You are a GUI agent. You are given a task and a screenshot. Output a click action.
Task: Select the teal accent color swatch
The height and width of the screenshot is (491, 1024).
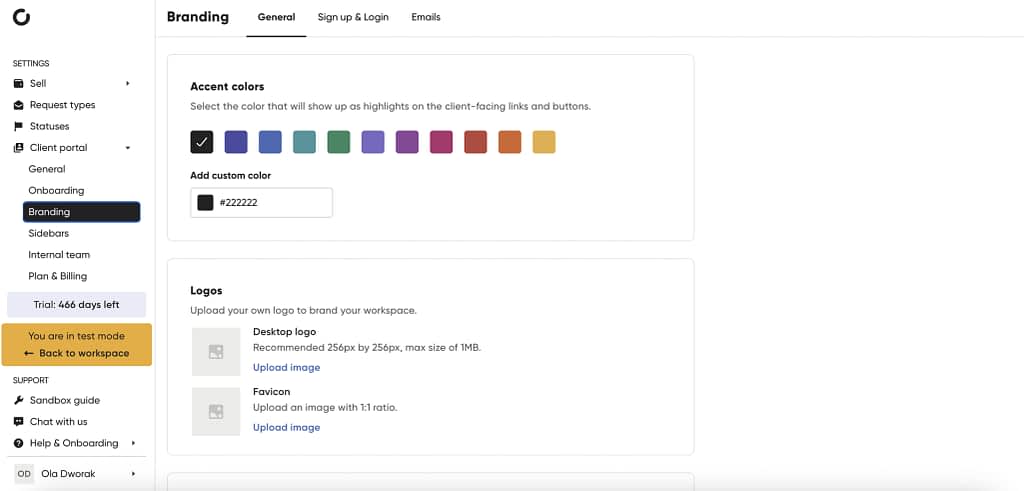coord(304,142)
